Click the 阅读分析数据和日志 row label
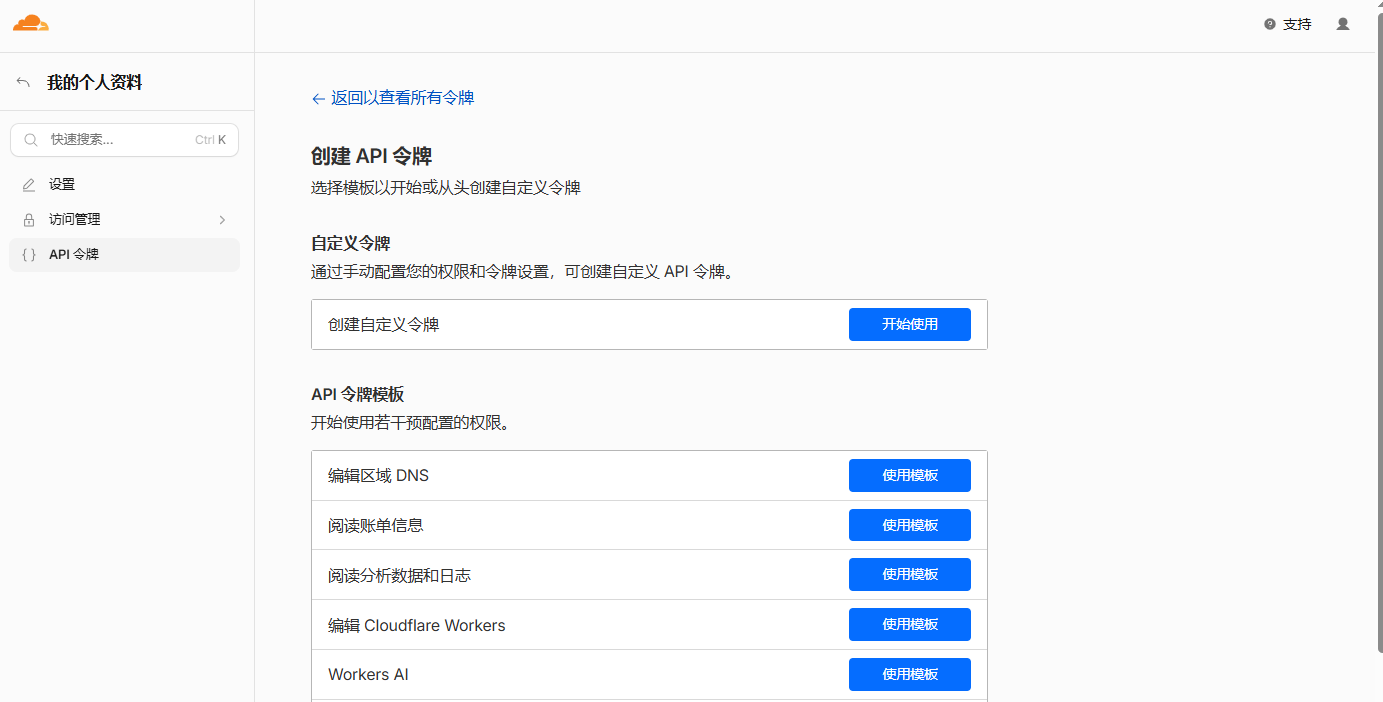This screenshot has width=1383, height=702. click(x=399, y=576)
